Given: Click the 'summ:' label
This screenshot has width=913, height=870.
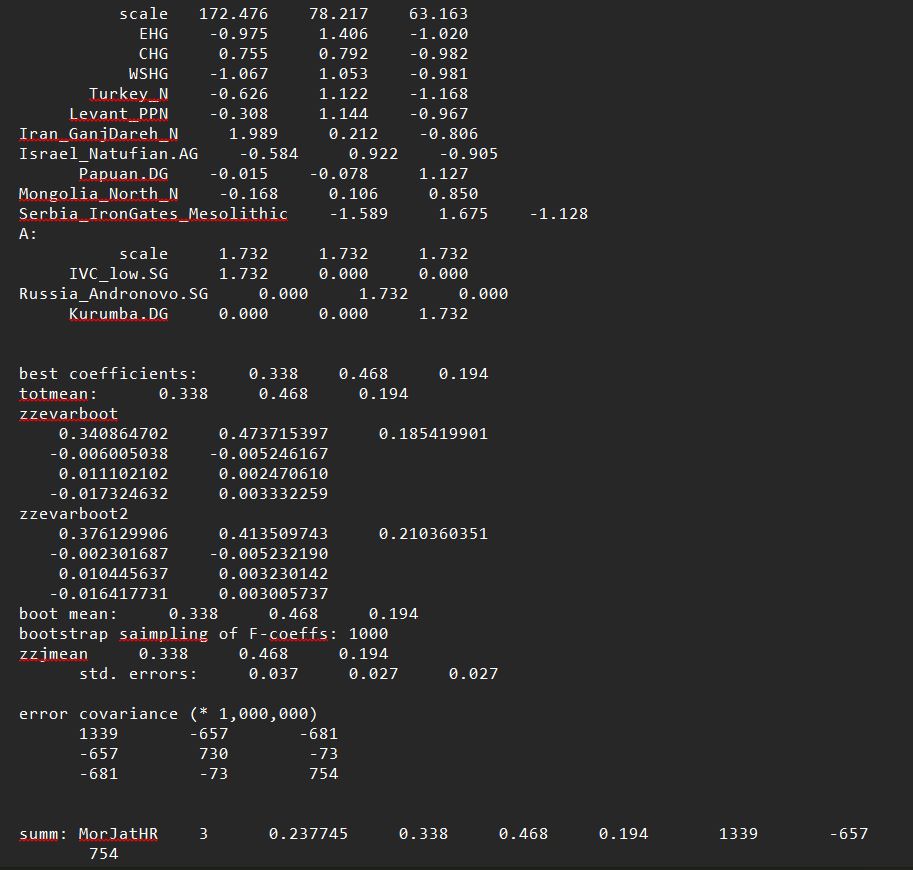Looking at the screenshot, I should pos(44,834).
